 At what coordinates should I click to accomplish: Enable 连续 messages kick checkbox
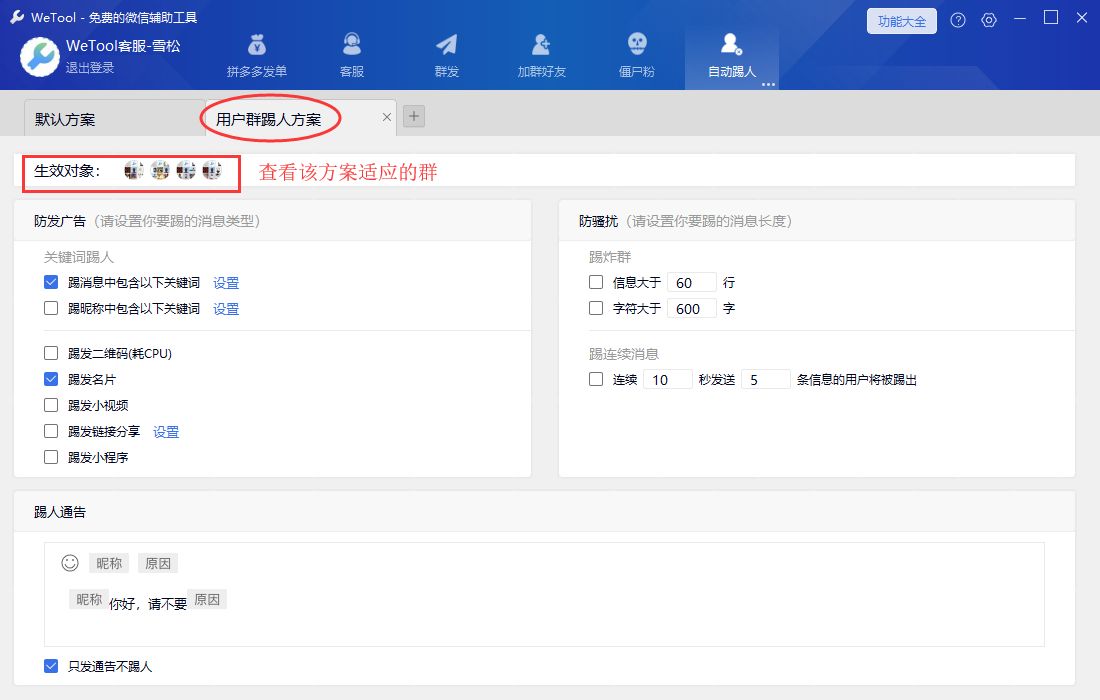[x=596, y=379]
